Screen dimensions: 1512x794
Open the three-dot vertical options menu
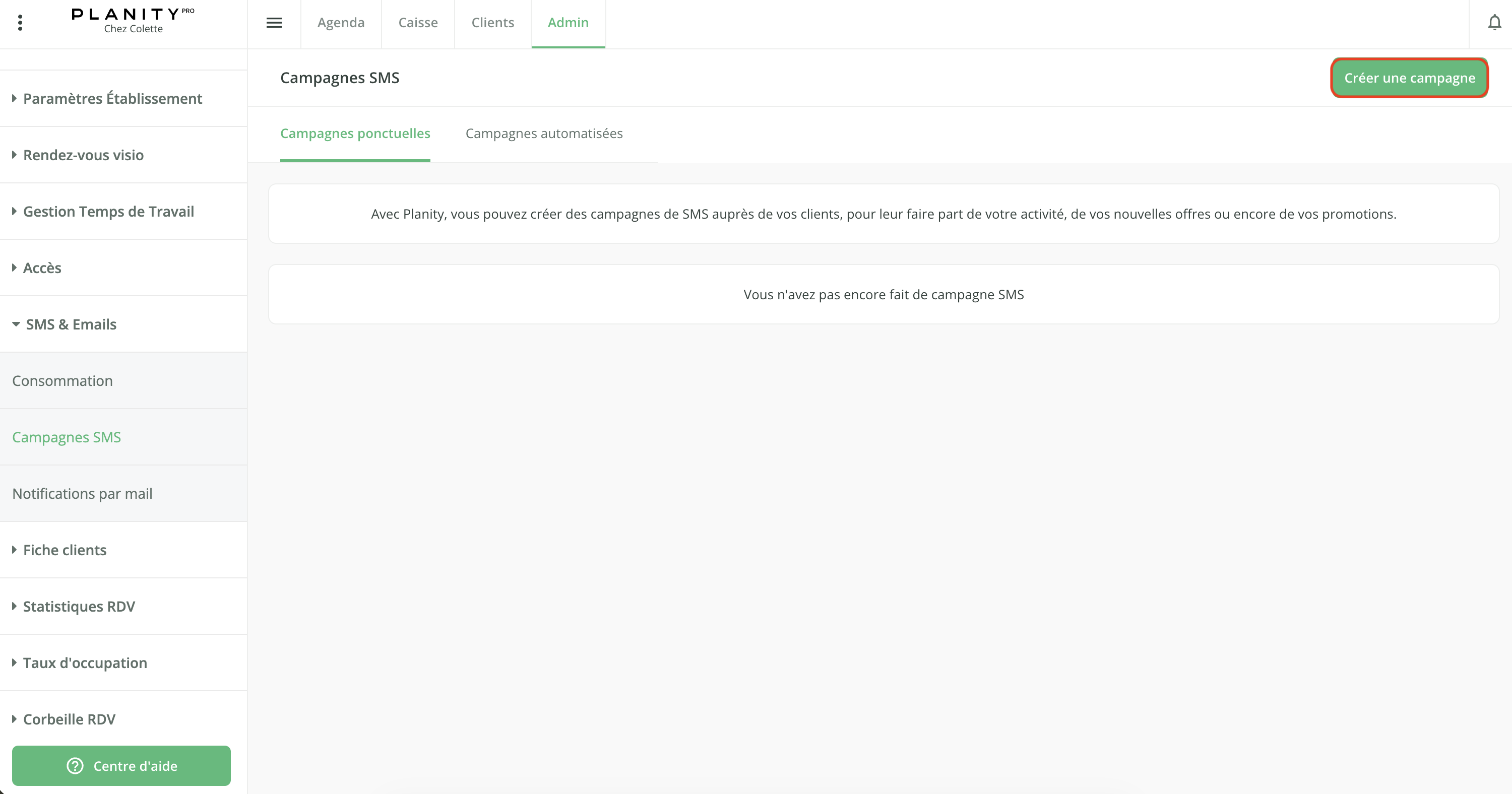(x=20, y=23)
